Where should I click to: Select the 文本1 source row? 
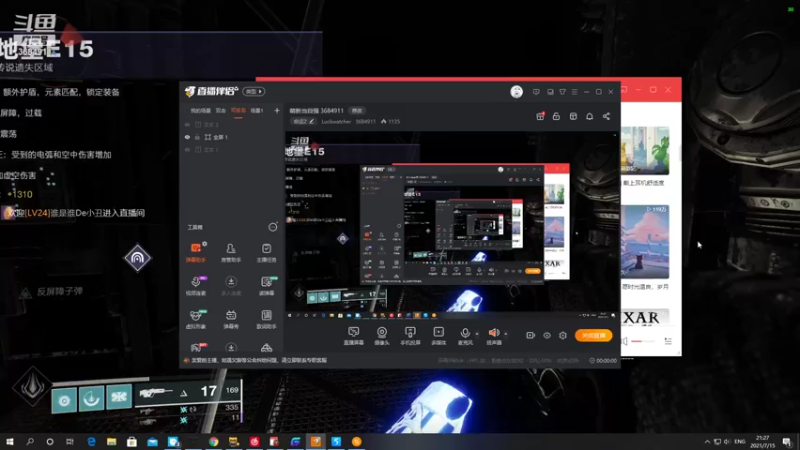pyautogui.click(x=232, y=149)
